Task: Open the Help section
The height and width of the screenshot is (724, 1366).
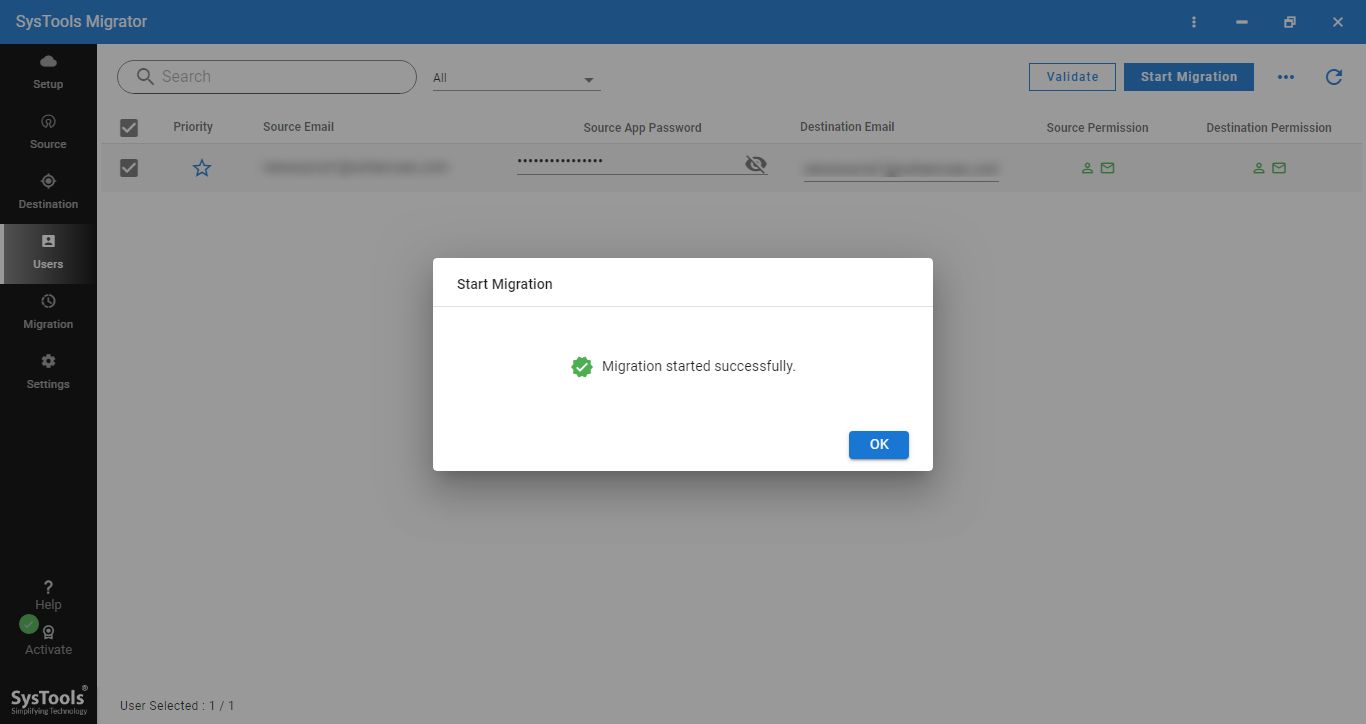Action: tap(47, 594)
